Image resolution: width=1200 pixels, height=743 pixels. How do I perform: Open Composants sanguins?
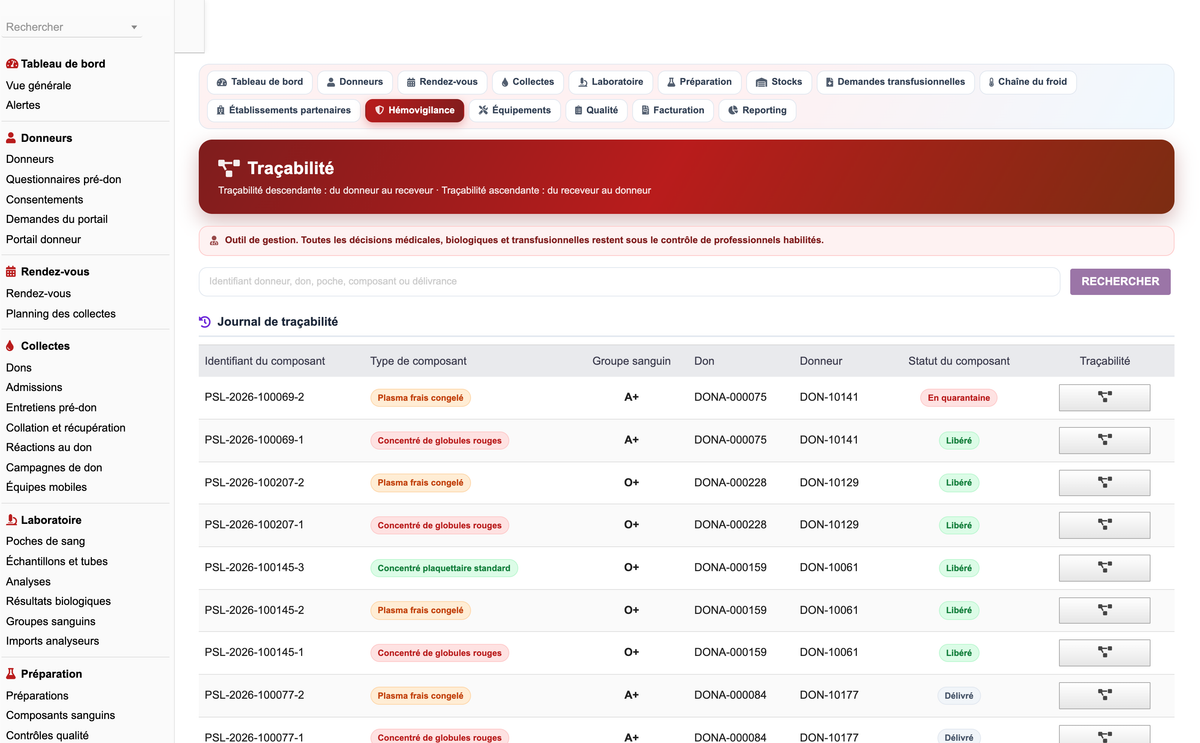60,716
